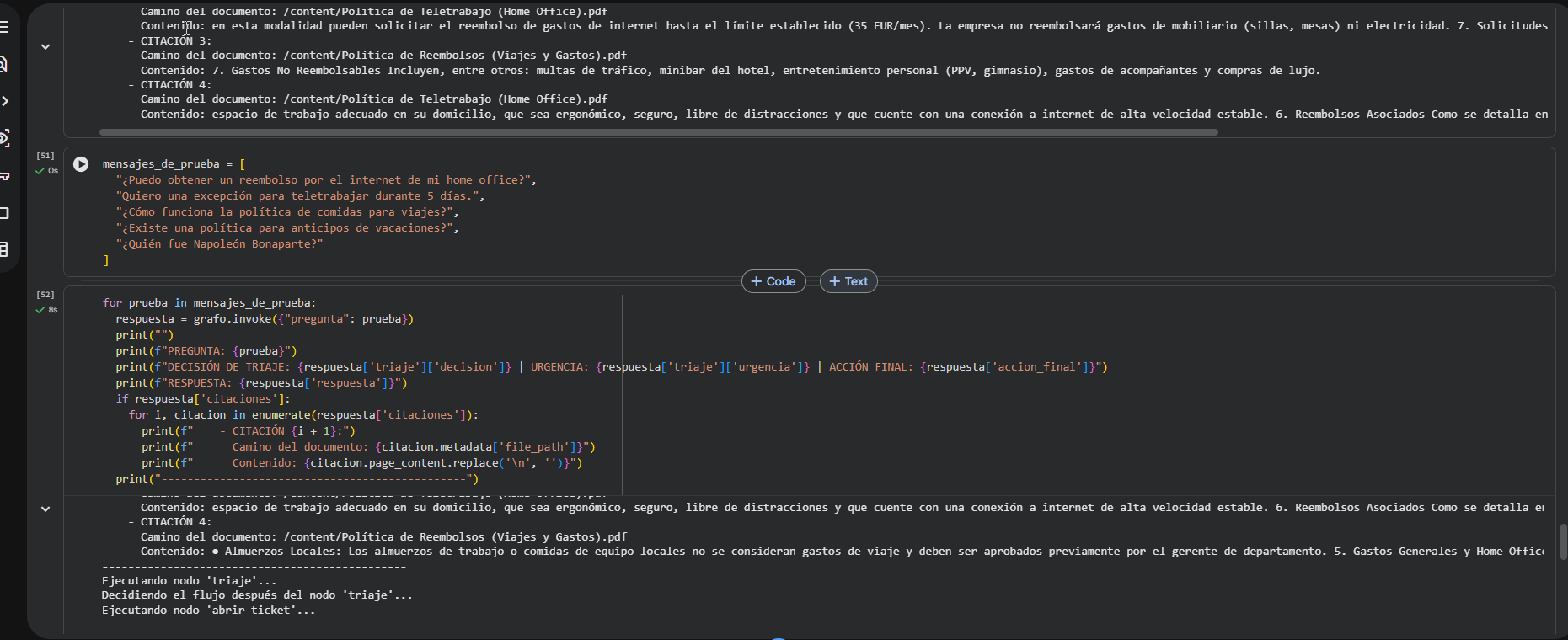This screenshot has width=1568, height=640.
Task: Open the files folder sidebar icon
Action: [4, 212]
